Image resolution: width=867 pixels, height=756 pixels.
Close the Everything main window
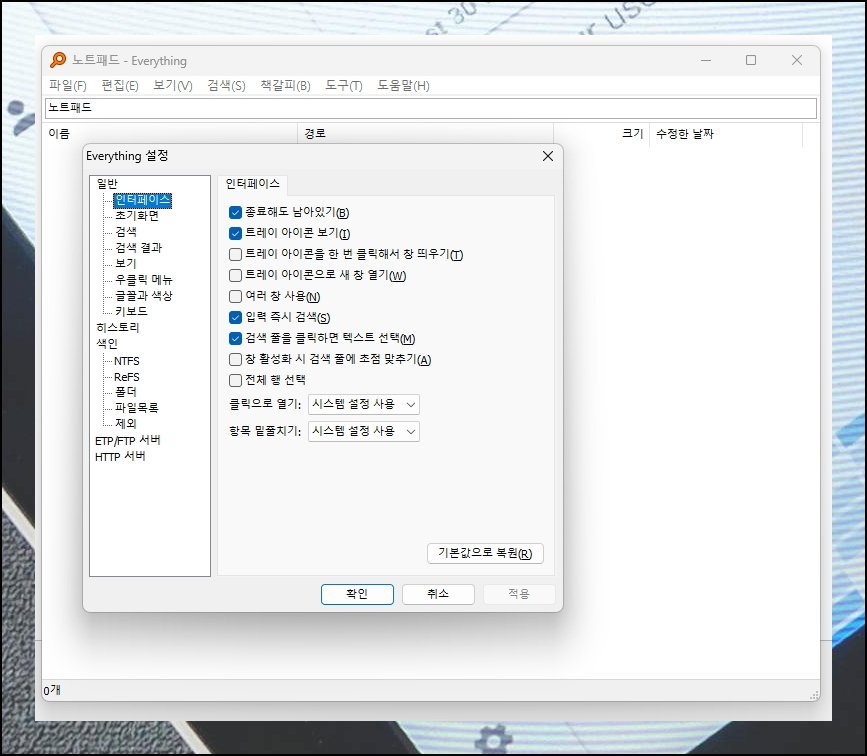[x=797, y=60]
